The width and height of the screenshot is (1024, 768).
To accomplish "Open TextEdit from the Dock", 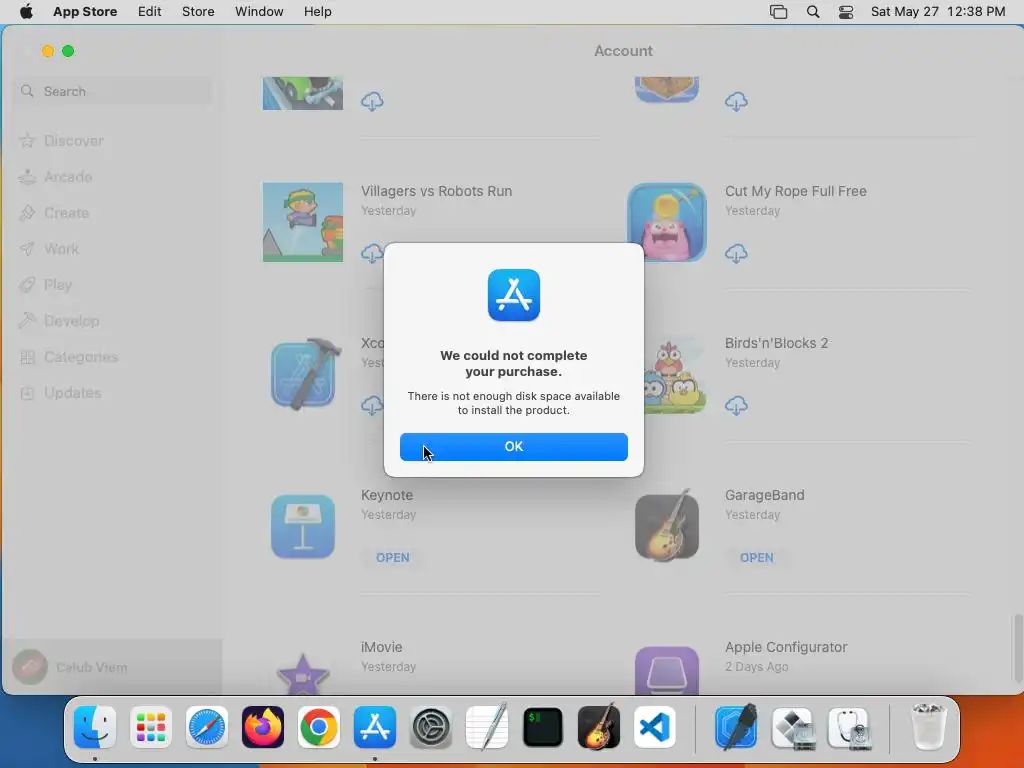I will (x=487, y=727).
